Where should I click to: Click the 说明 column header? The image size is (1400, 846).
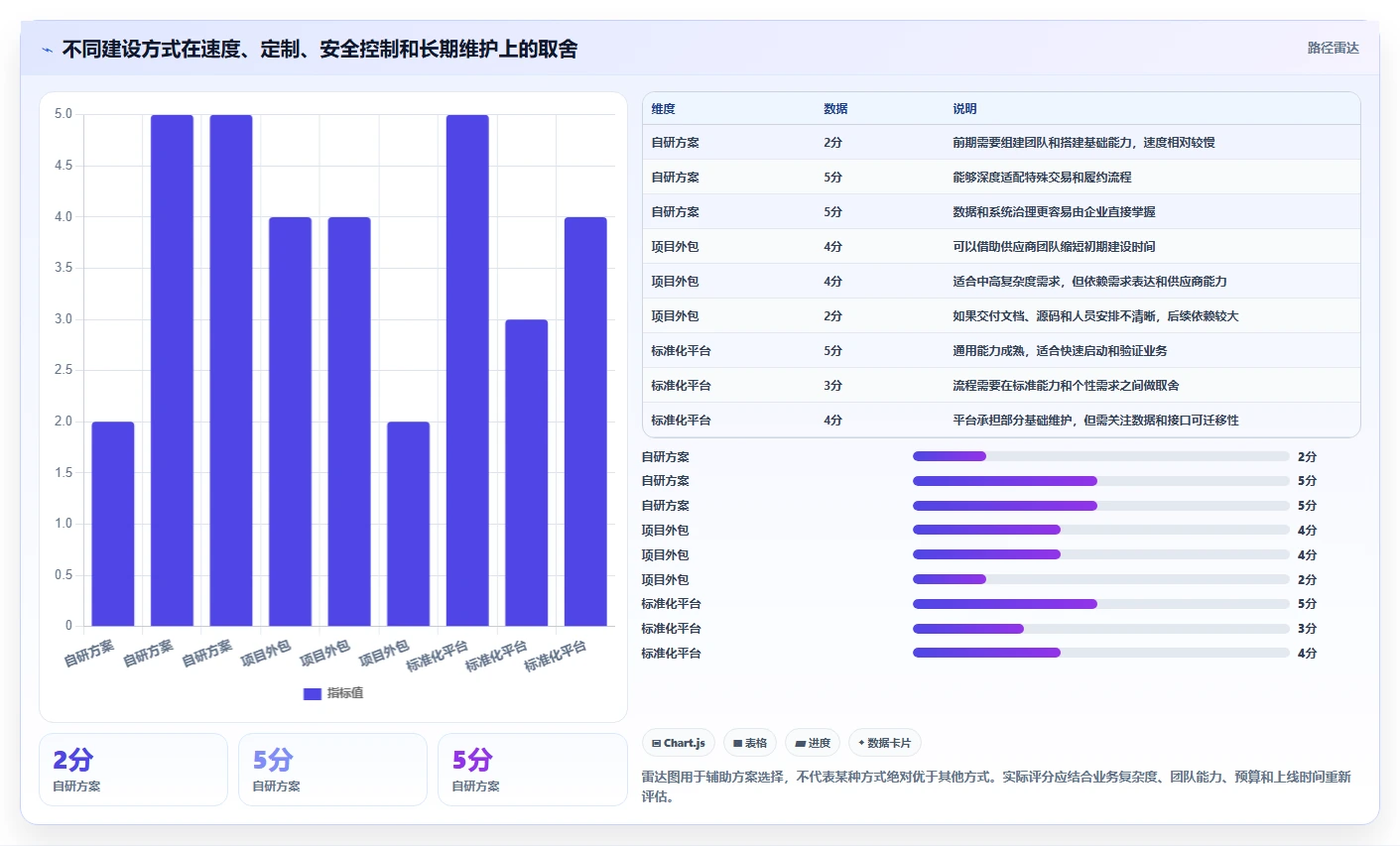click(x=964, y=109)
